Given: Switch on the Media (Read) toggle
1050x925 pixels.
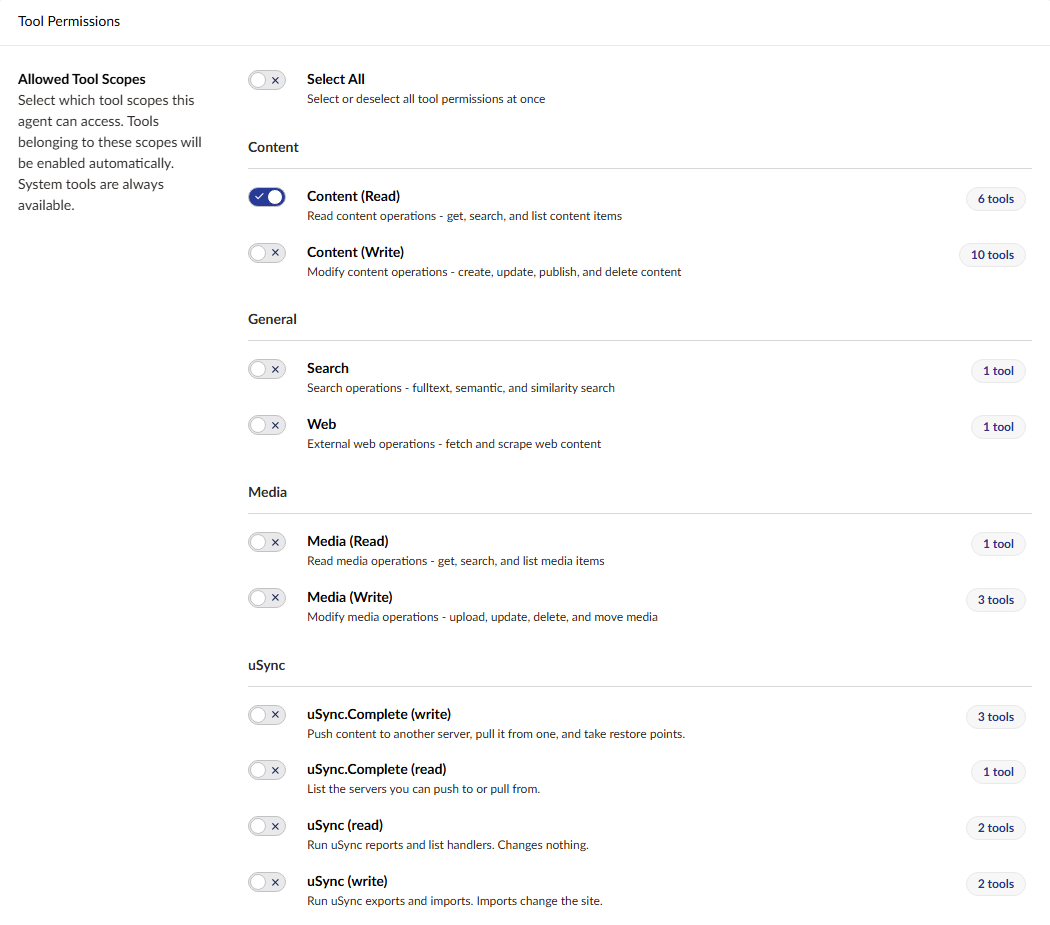Looking at the screenshot, I should point(267,542).
